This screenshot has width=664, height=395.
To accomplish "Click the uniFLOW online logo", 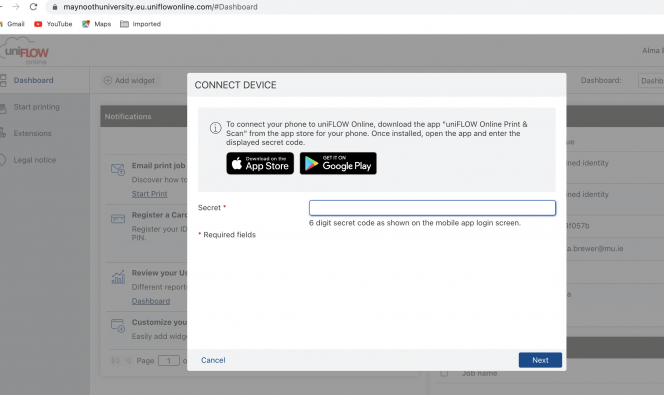I will [25, 51].
